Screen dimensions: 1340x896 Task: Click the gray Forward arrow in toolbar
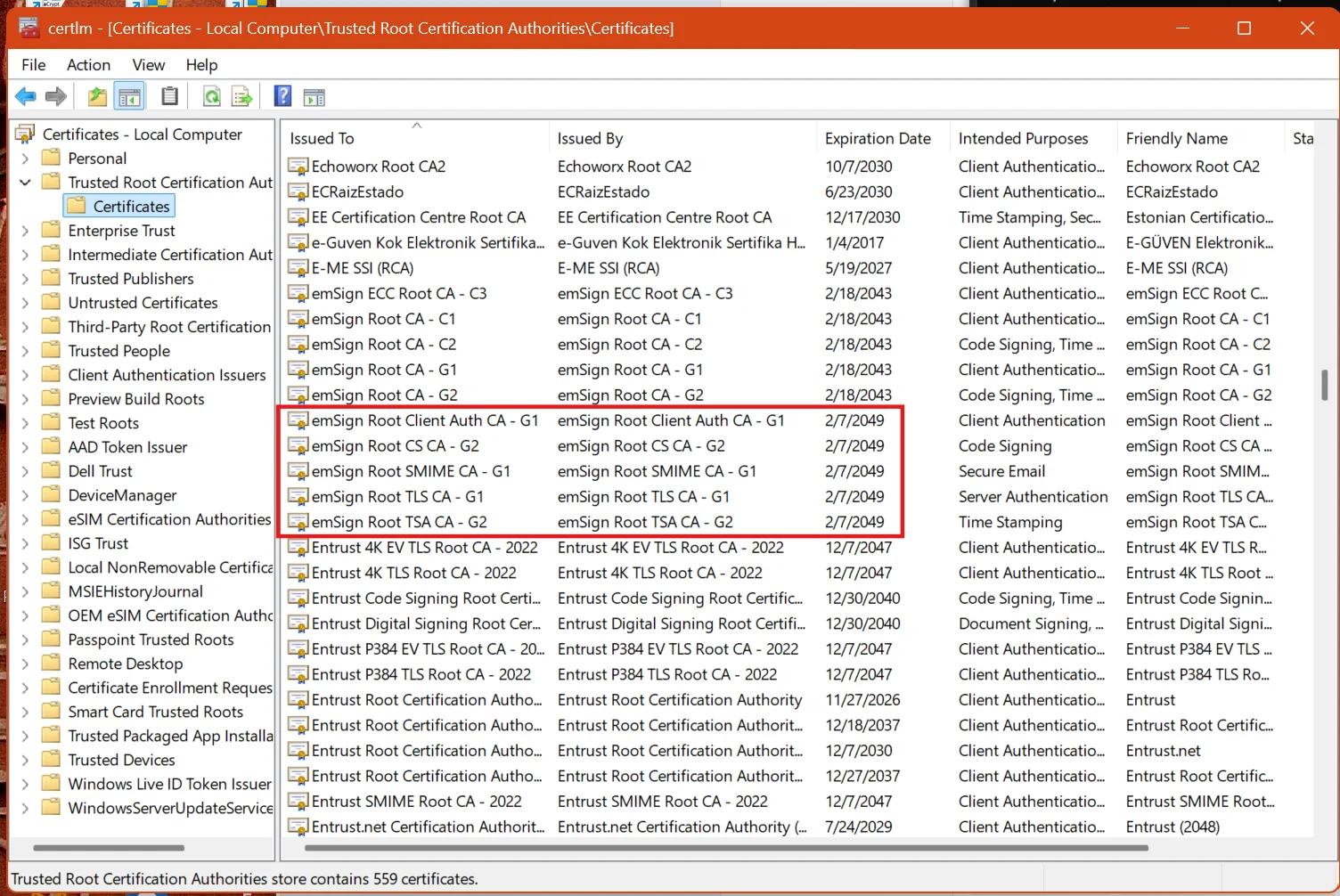56,96
